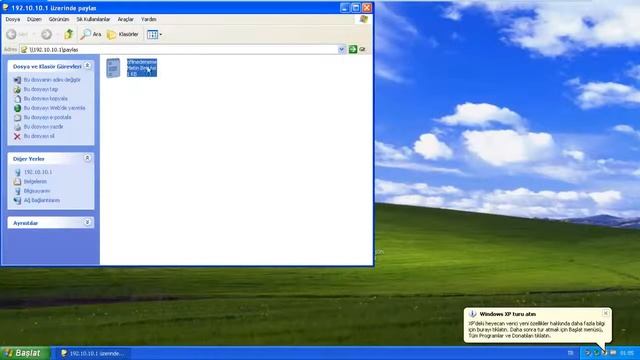Click 'Bu dosyayı taşı' link

click(x=41, y=89)
